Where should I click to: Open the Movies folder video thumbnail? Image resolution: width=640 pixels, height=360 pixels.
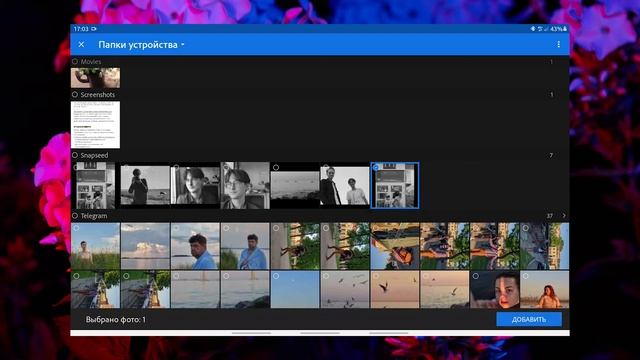pyautogui.click(x=96, y=78)
